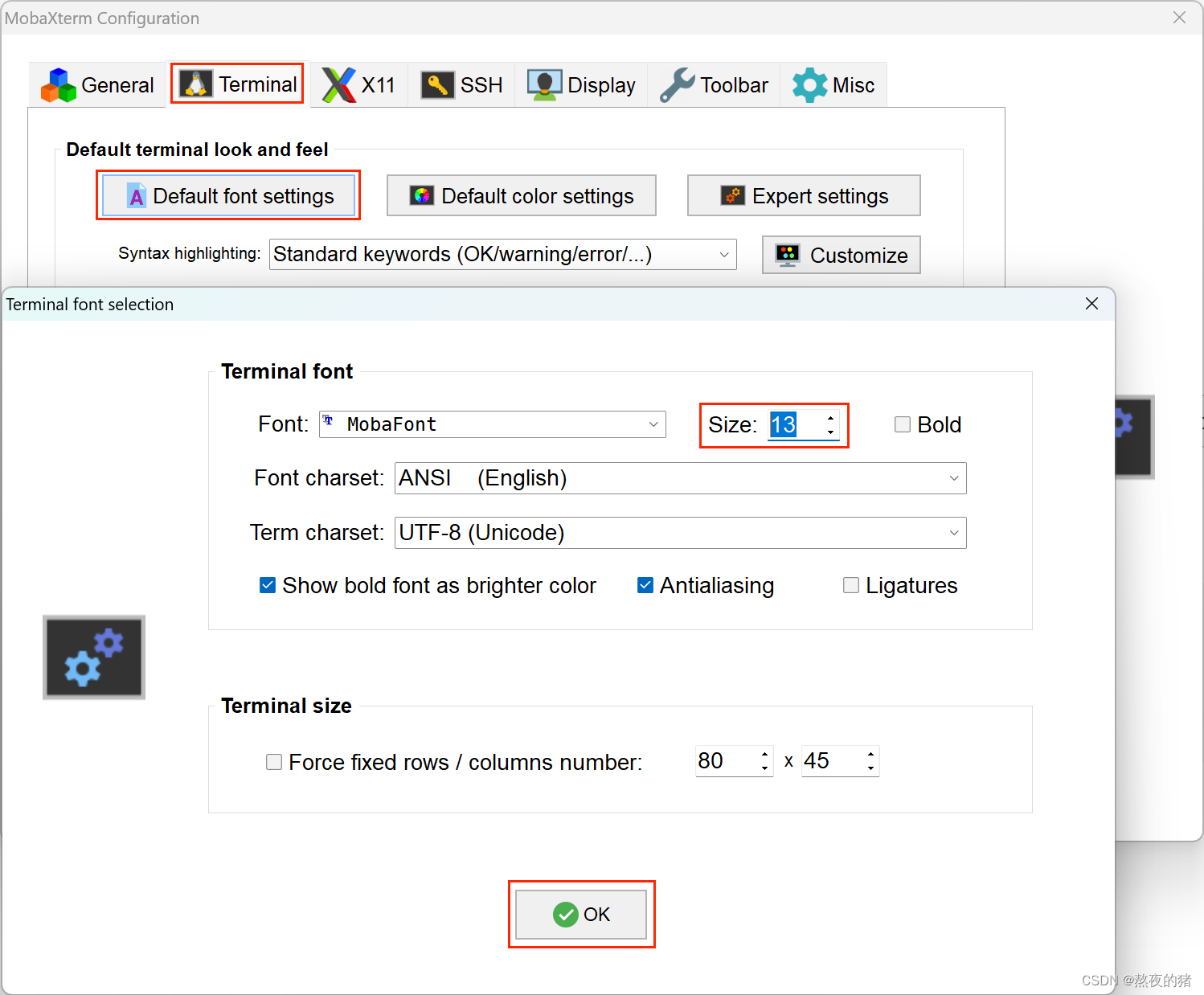Open Expert settings
This screenshot has height=995, width=1204.
pyautogui.click(x=804, y=195)
